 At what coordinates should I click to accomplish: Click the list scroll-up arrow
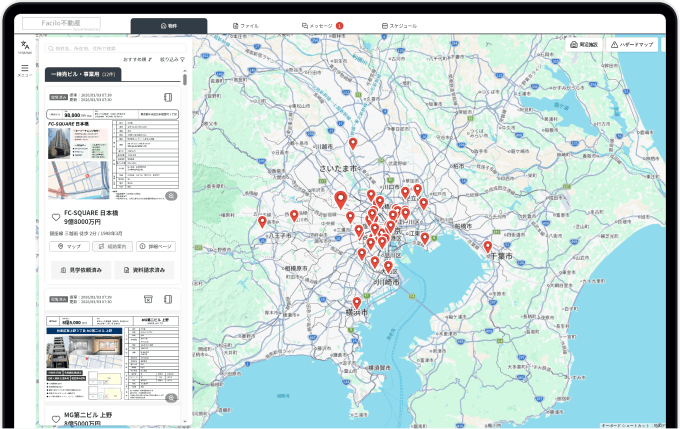[x=185, y=71]
